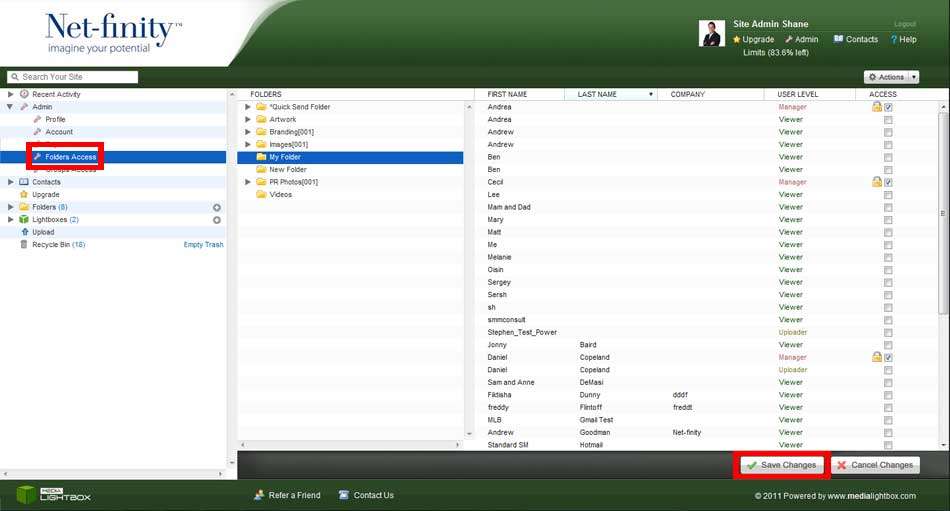Click the Site Admin profile photo
Image resolution: width=950 pixels, height=511 pixels.
[711, 34]
